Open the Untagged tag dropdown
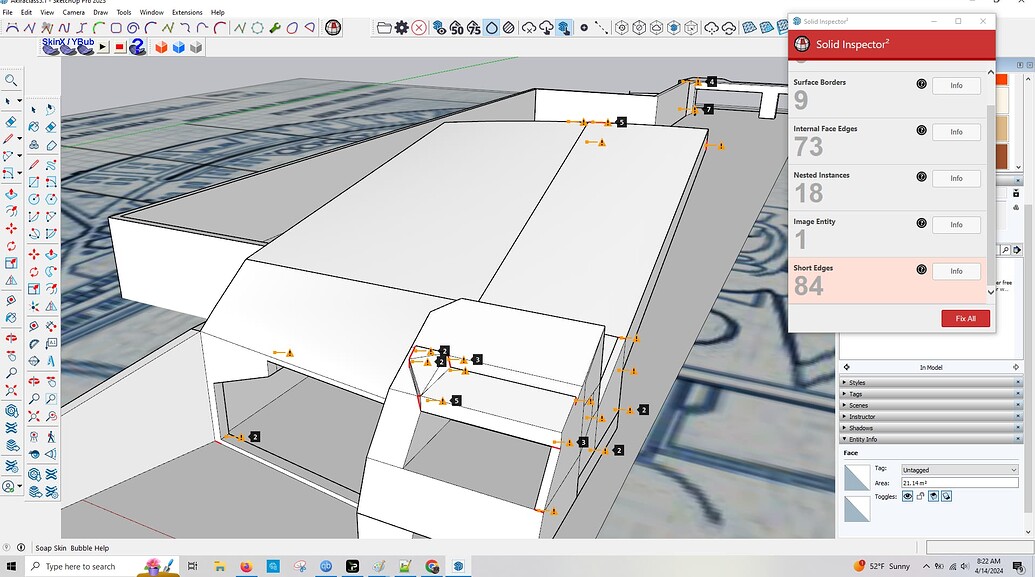The width and height of the screenshot is (1035, 577). tap(958, 469)
